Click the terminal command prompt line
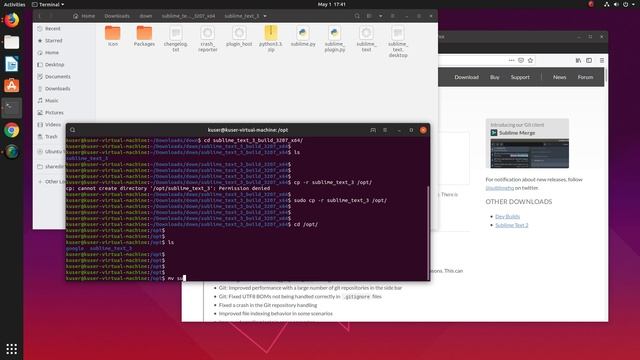This screenshot has width=640, height=360. tap(246, 278)
